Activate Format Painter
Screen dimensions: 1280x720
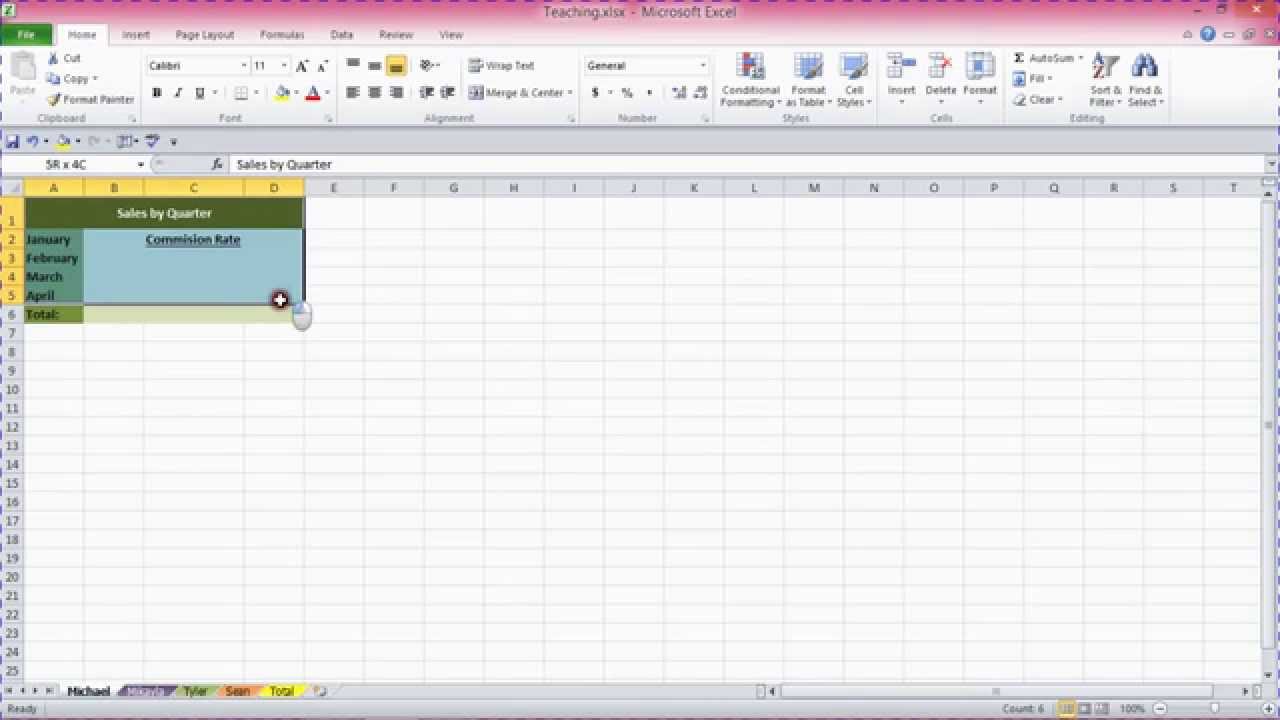coord(90,99)
